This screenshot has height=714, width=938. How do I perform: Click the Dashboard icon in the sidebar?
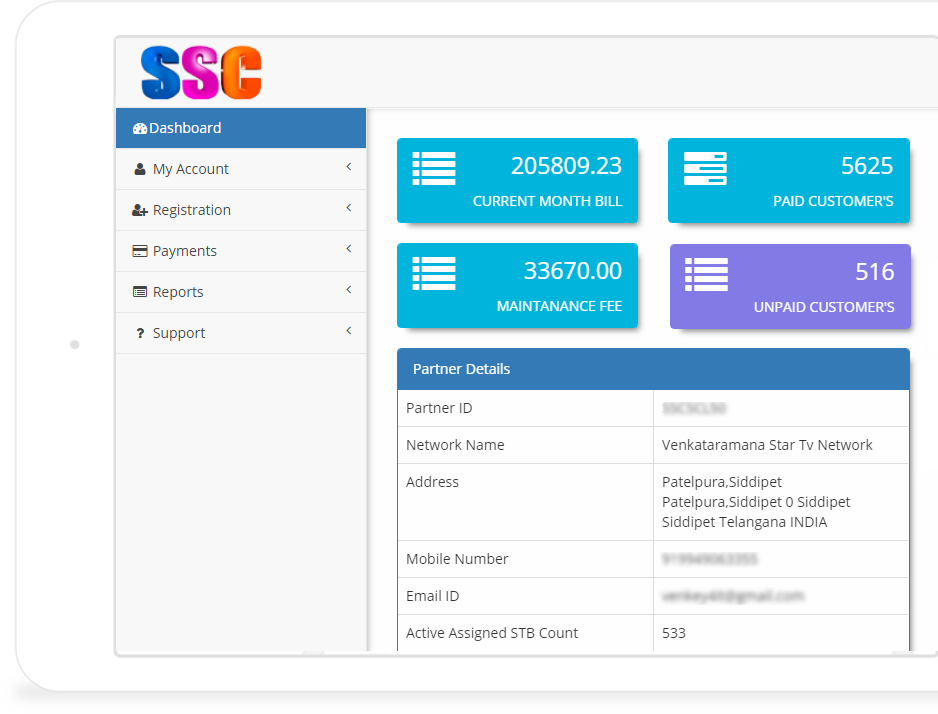click(x=140, y=127)
